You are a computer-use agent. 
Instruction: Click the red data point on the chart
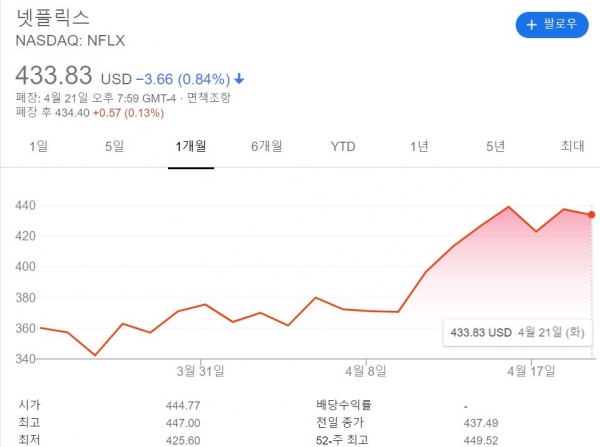[592, 214]
